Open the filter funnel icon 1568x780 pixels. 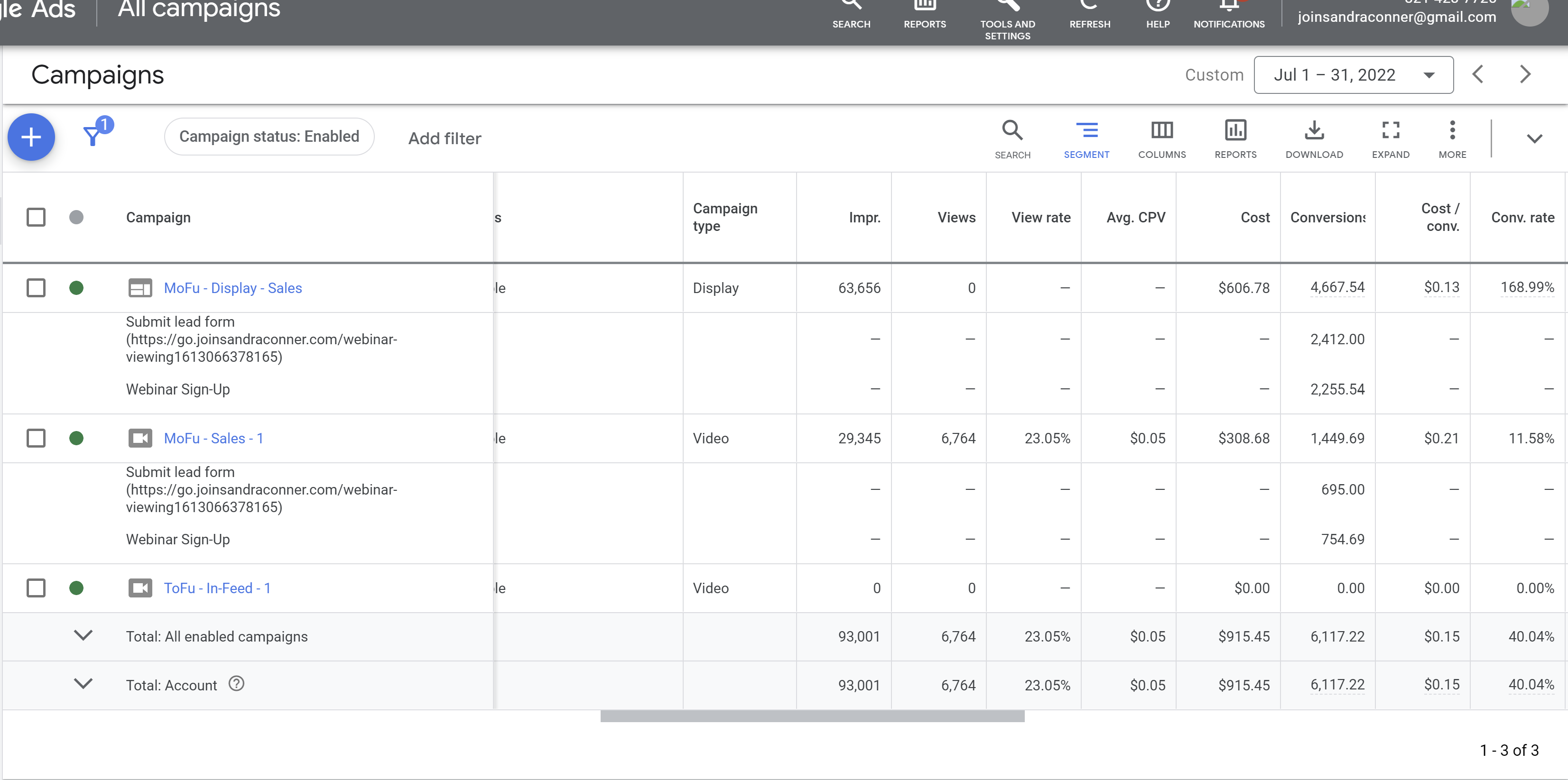(x=93, y=135)
